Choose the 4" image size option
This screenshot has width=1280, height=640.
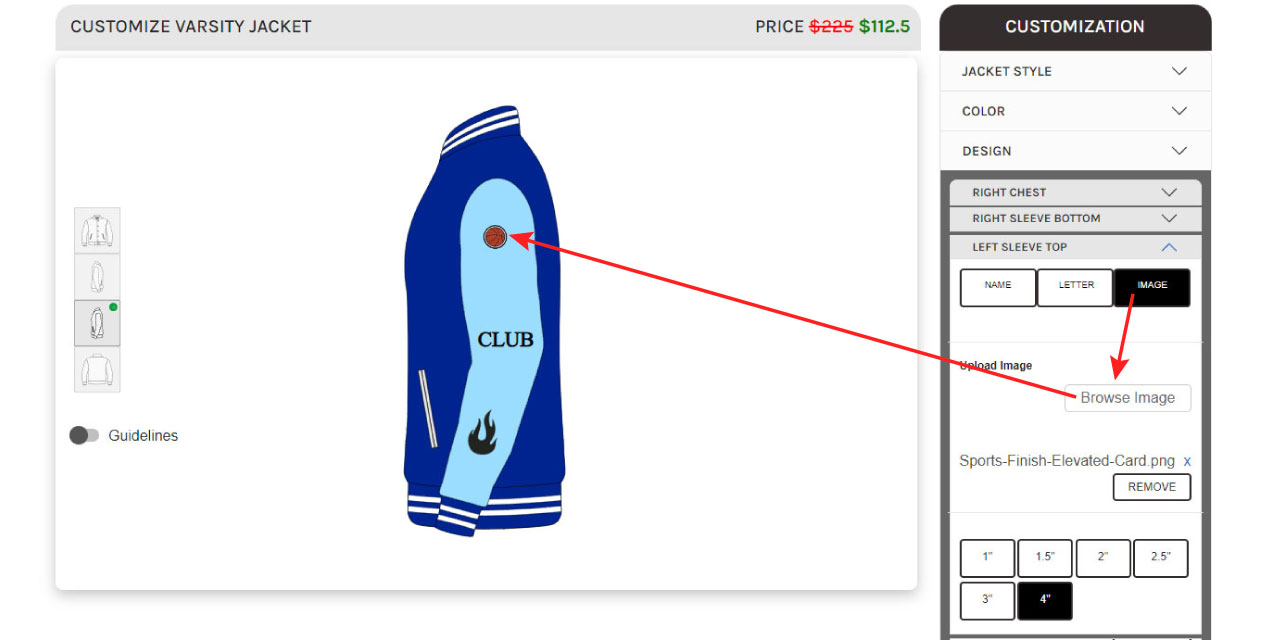(x=1045, y=600)
